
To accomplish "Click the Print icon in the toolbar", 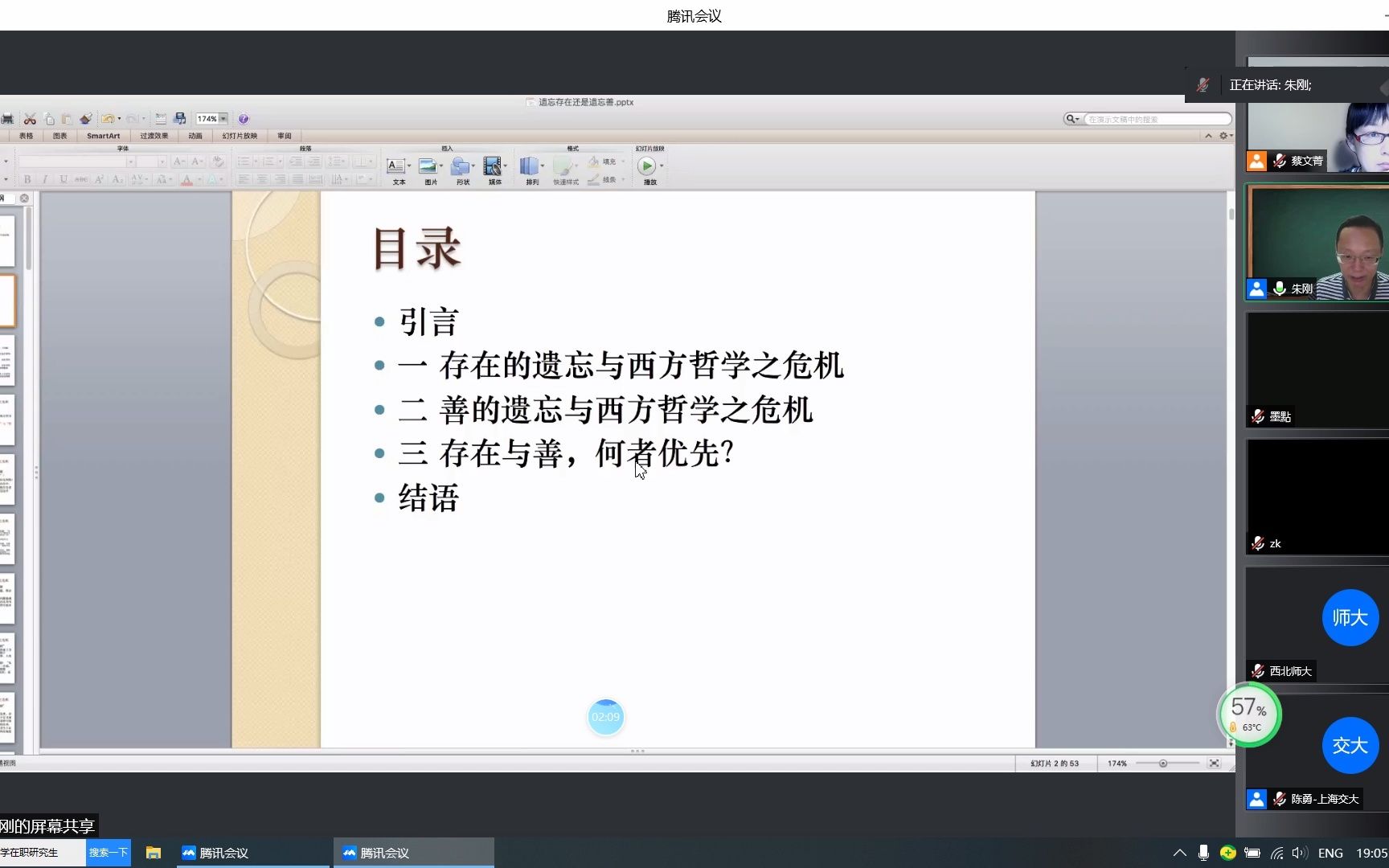I will [x=6, y=119].
